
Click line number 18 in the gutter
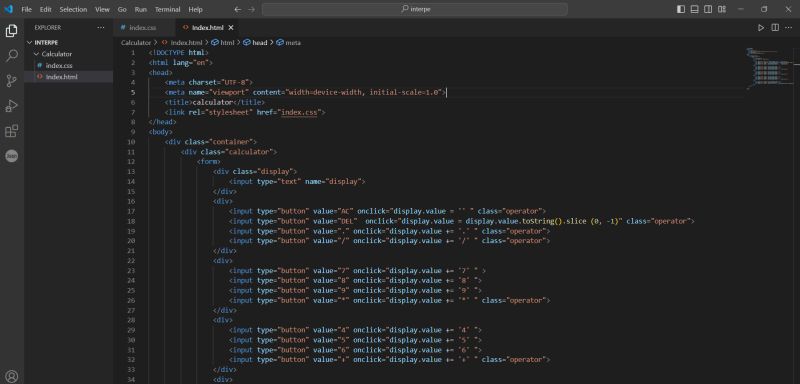coord(132,221)
